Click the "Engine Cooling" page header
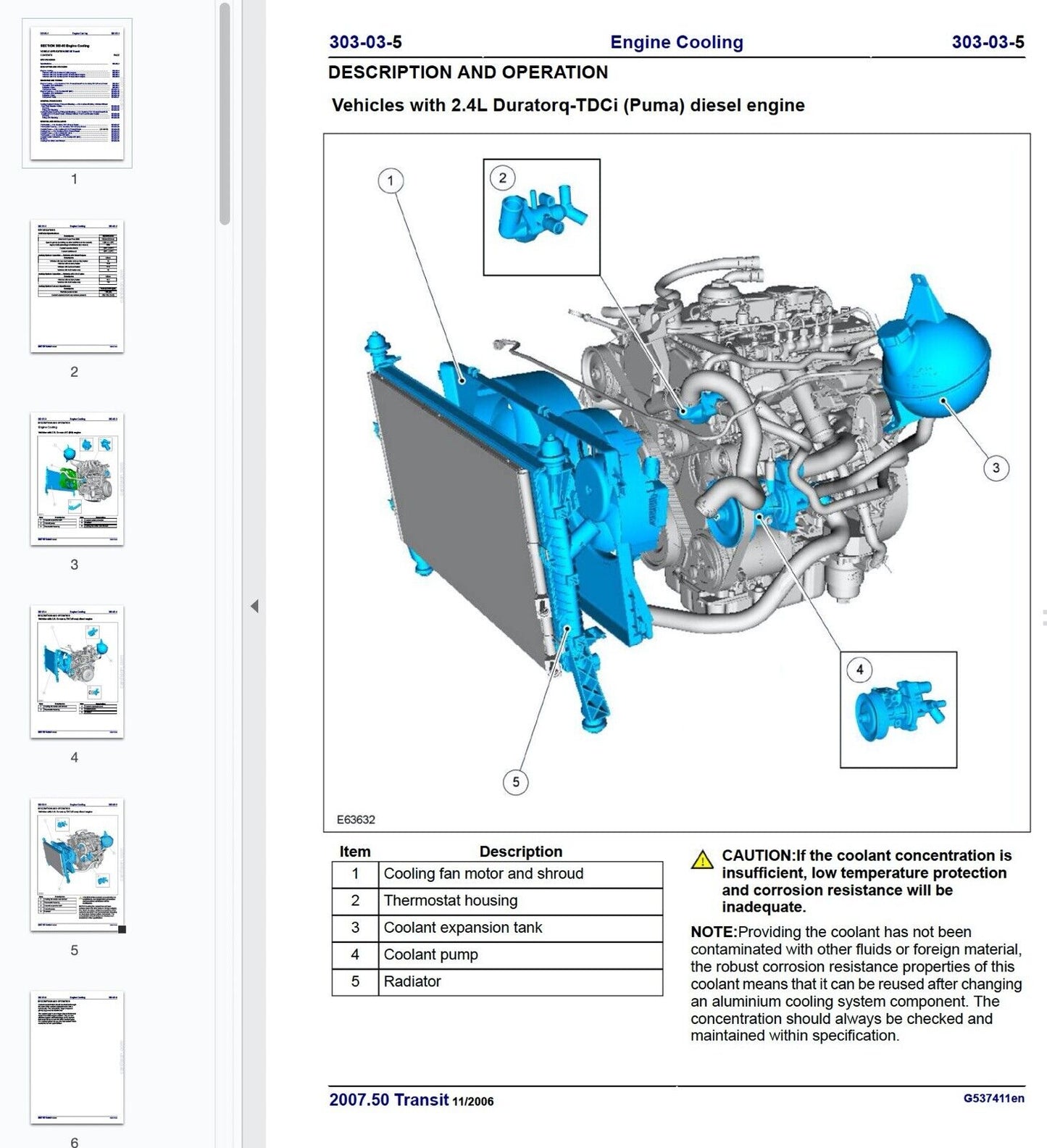The image size is (1047, 1148). [x=676, y=42]
